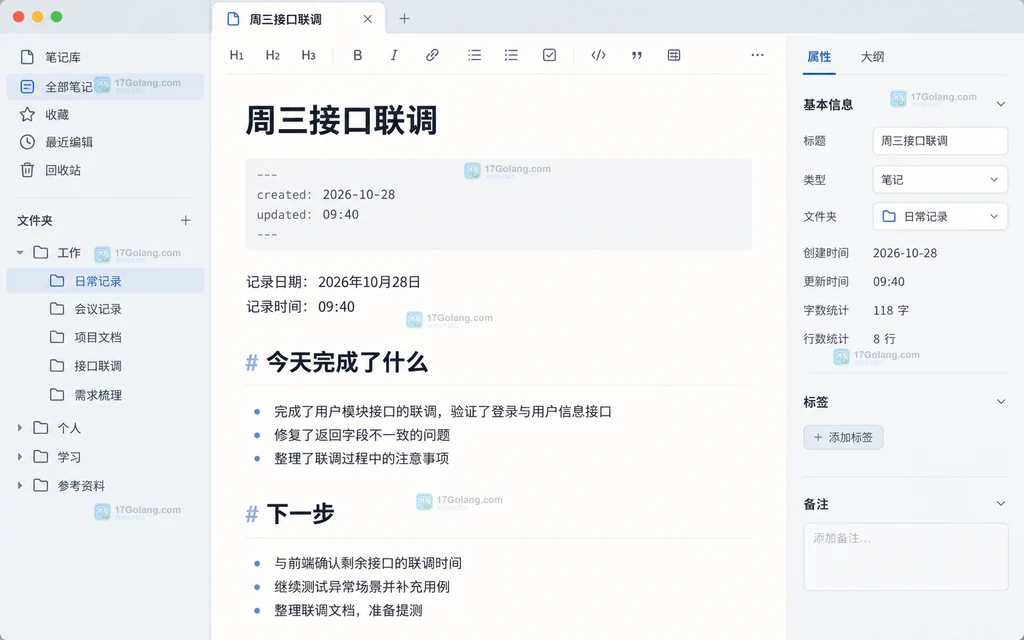The image size is (1024, 640).
Task: Edit the 标题 input field
Action: tap(940, 141)
